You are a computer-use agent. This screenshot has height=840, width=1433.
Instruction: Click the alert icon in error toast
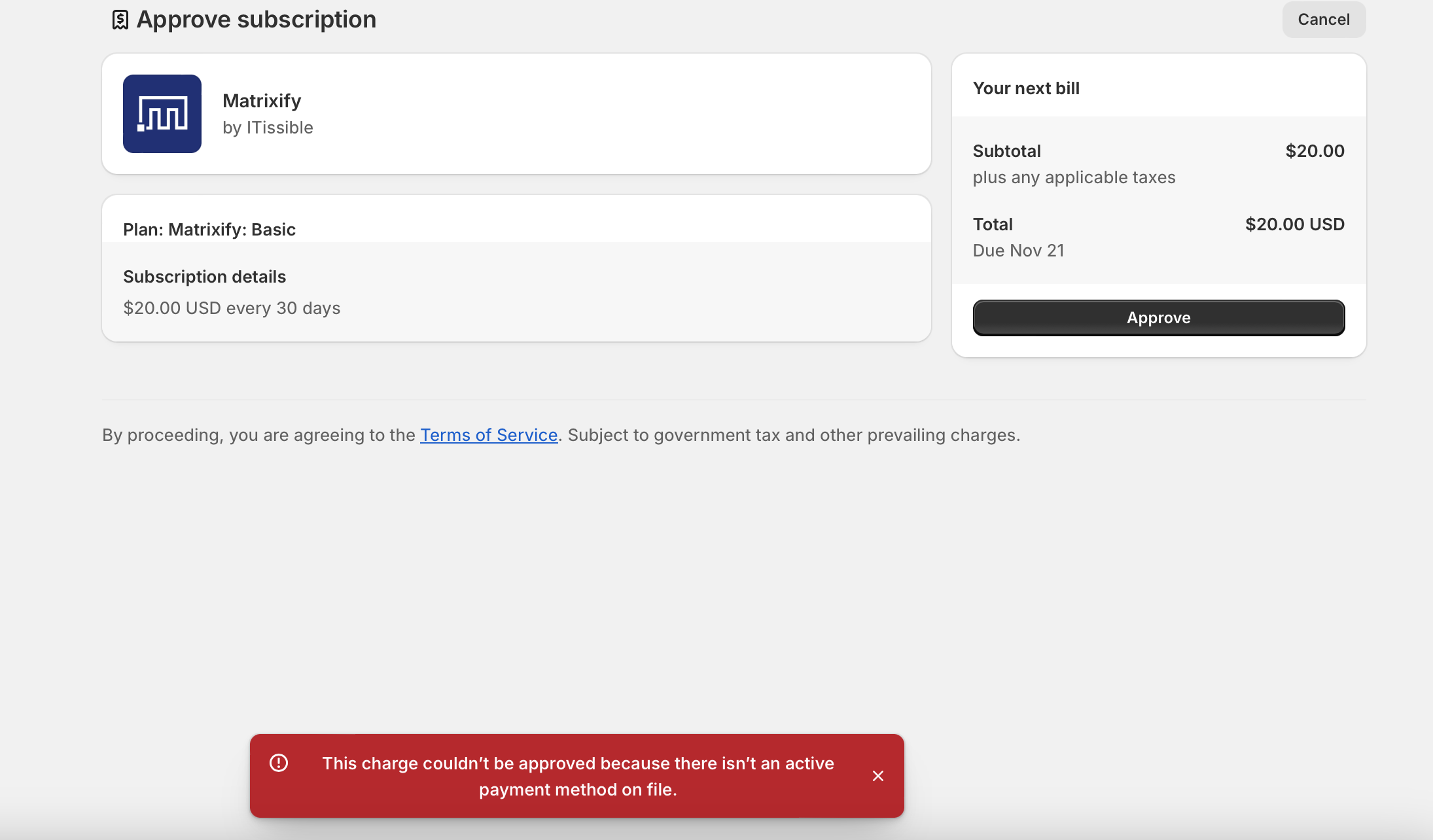[x=279, y=763]
